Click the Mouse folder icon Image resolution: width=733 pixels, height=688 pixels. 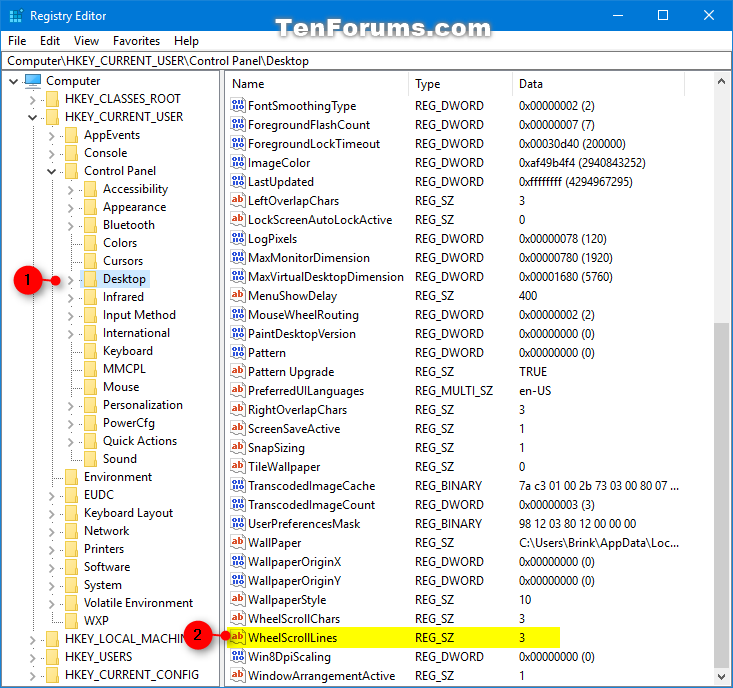(x=90, y=387)
